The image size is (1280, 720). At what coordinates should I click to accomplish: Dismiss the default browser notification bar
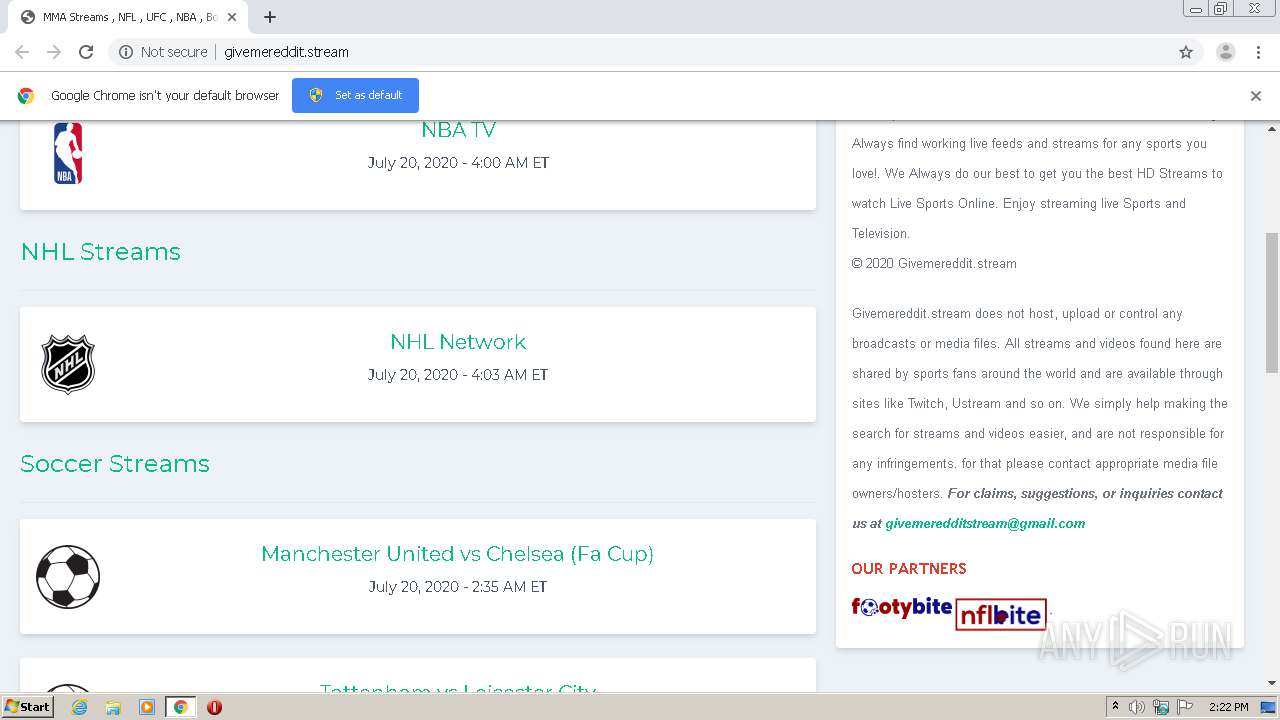[x=1256, y=96]
